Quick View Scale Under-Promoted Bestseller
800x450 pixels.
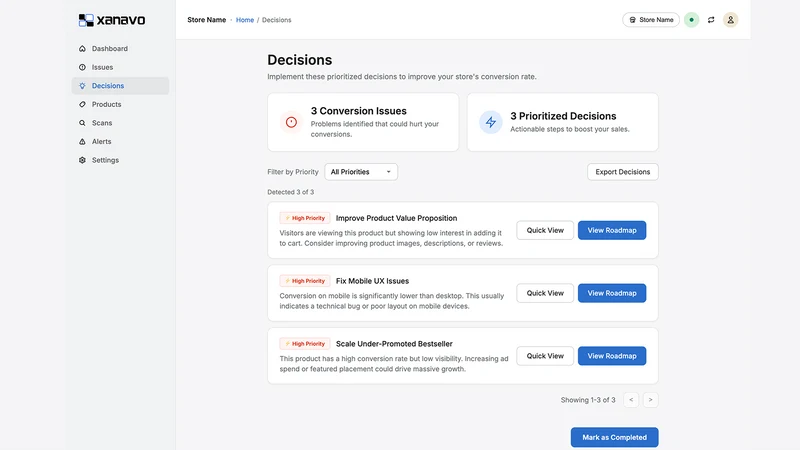tap(545, 356)
